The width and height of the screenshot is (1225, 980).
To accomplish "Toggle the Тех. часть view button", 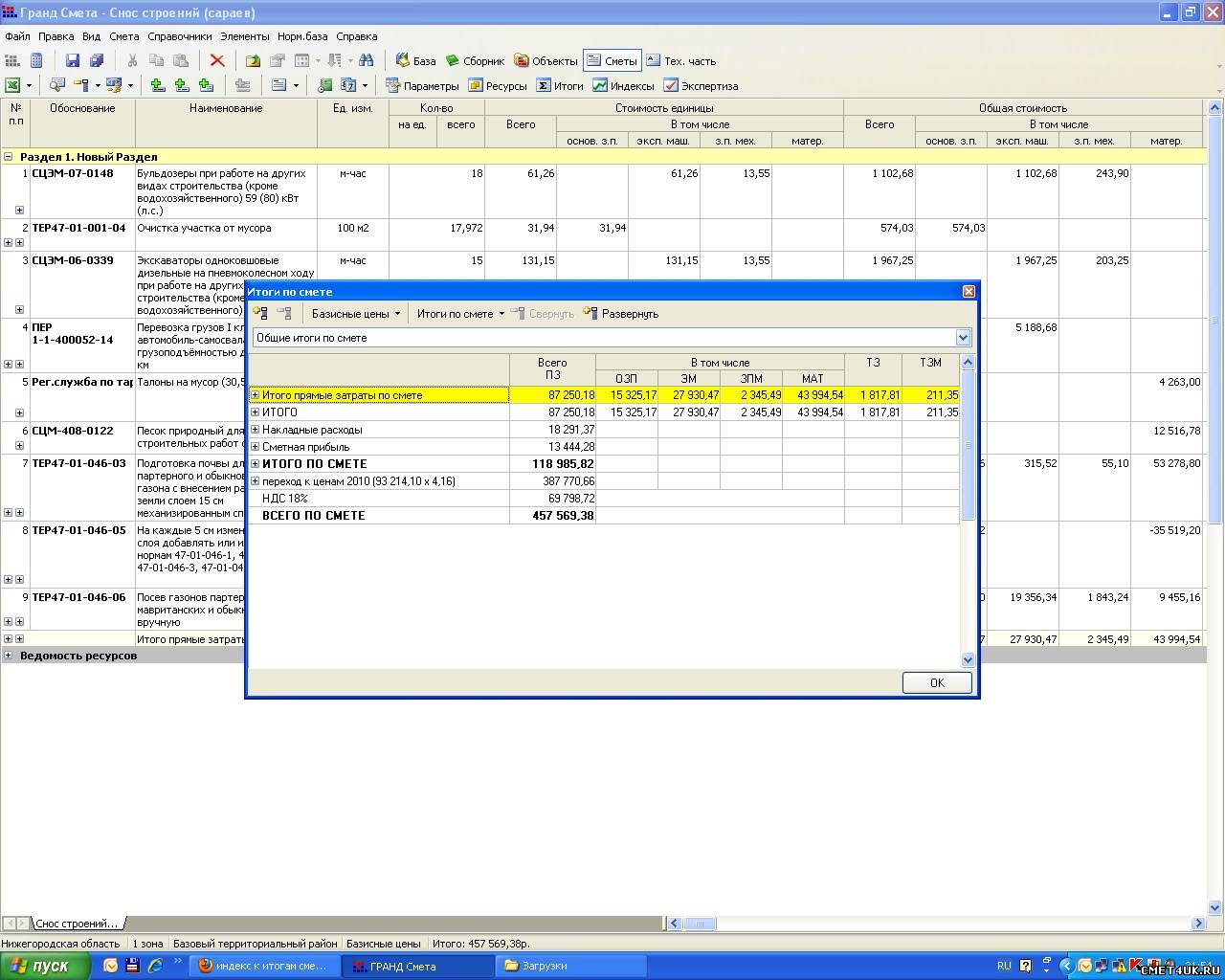I will (680, 60).
